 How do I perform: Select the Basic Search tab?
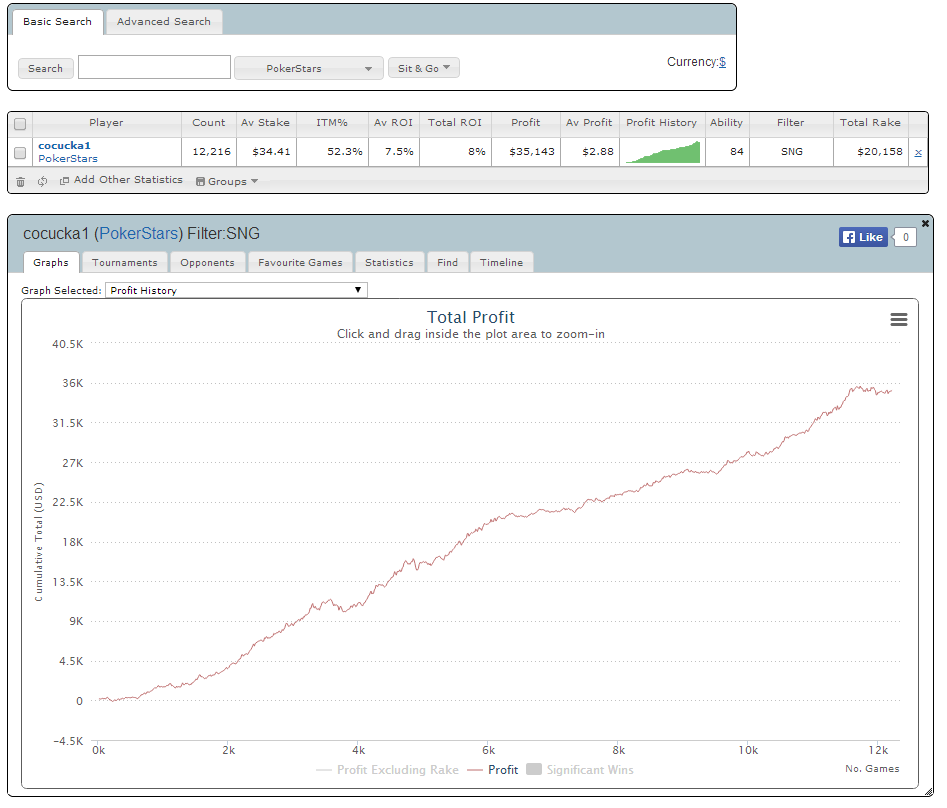57,22
